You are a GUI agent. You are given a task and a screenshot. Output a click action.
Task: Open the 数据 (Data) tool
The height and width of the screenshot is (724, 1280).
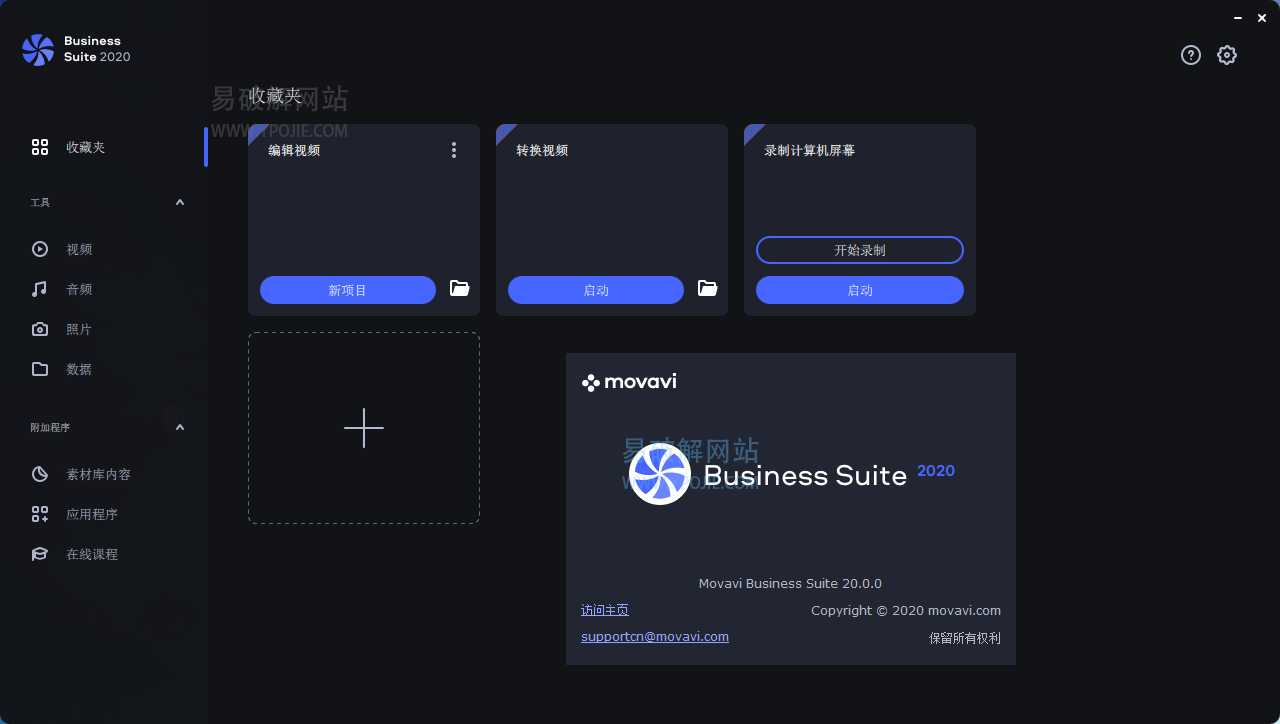tap(77, 369)
